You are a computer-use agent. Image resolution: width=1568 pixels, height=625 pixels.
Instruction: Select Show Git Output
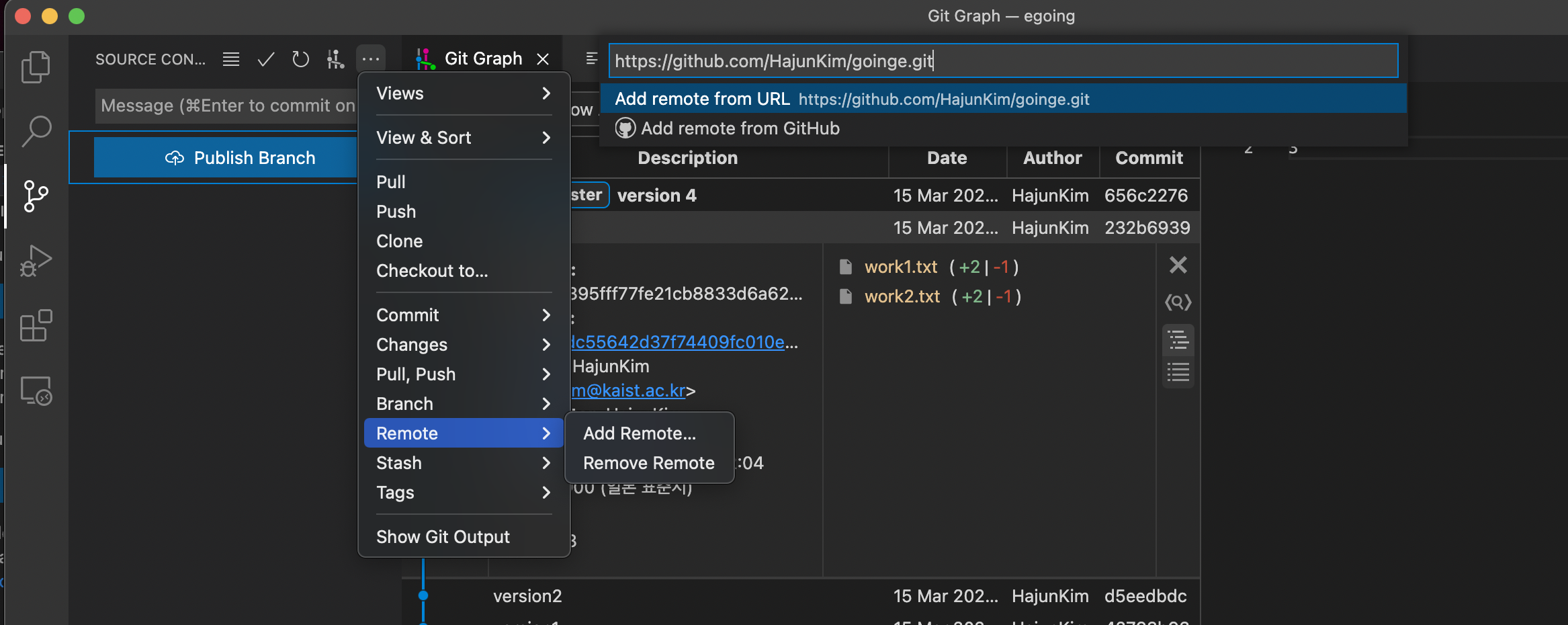click(x=464, y=537)
